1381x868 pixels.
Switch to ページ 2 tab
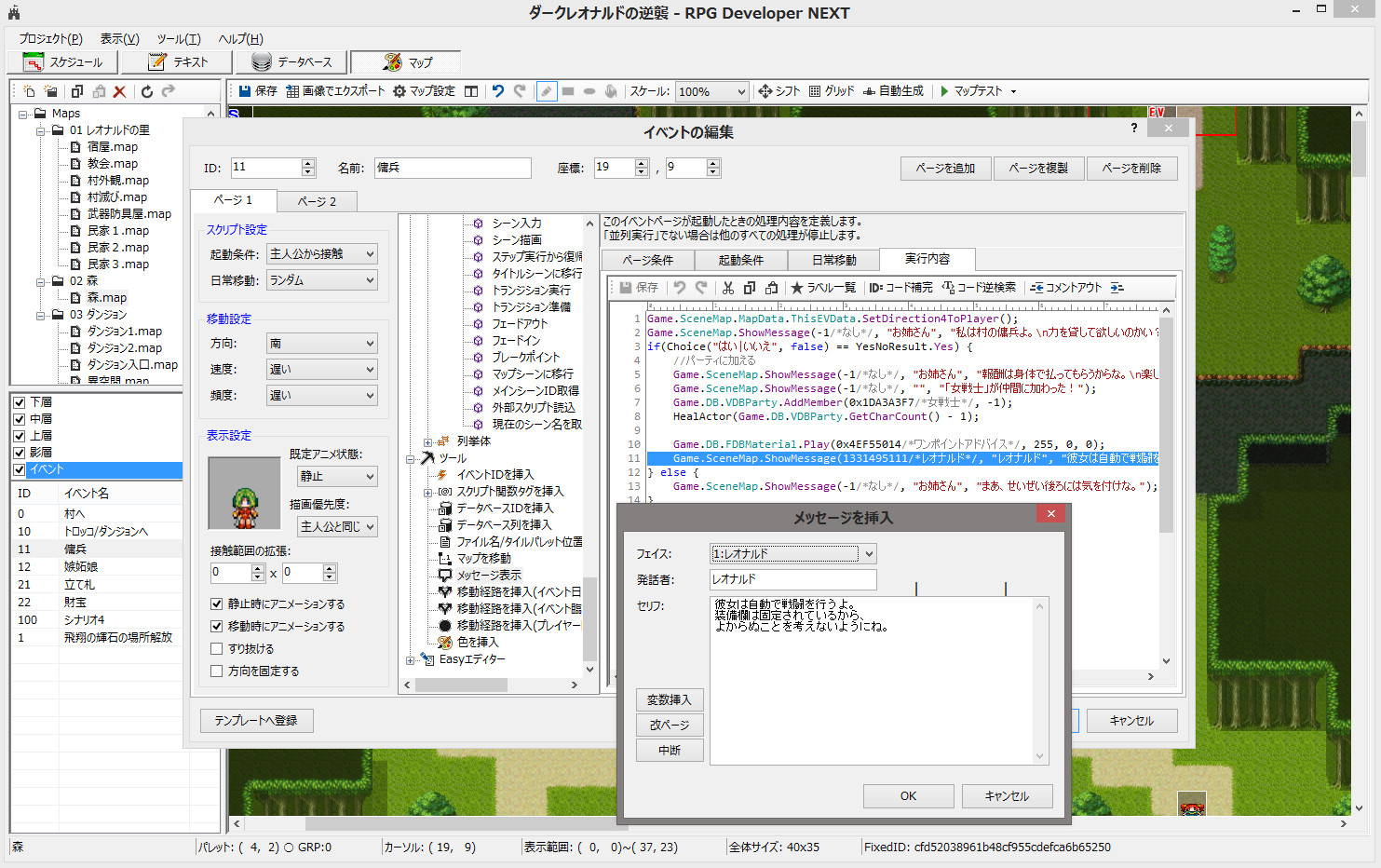click(317, 201)
